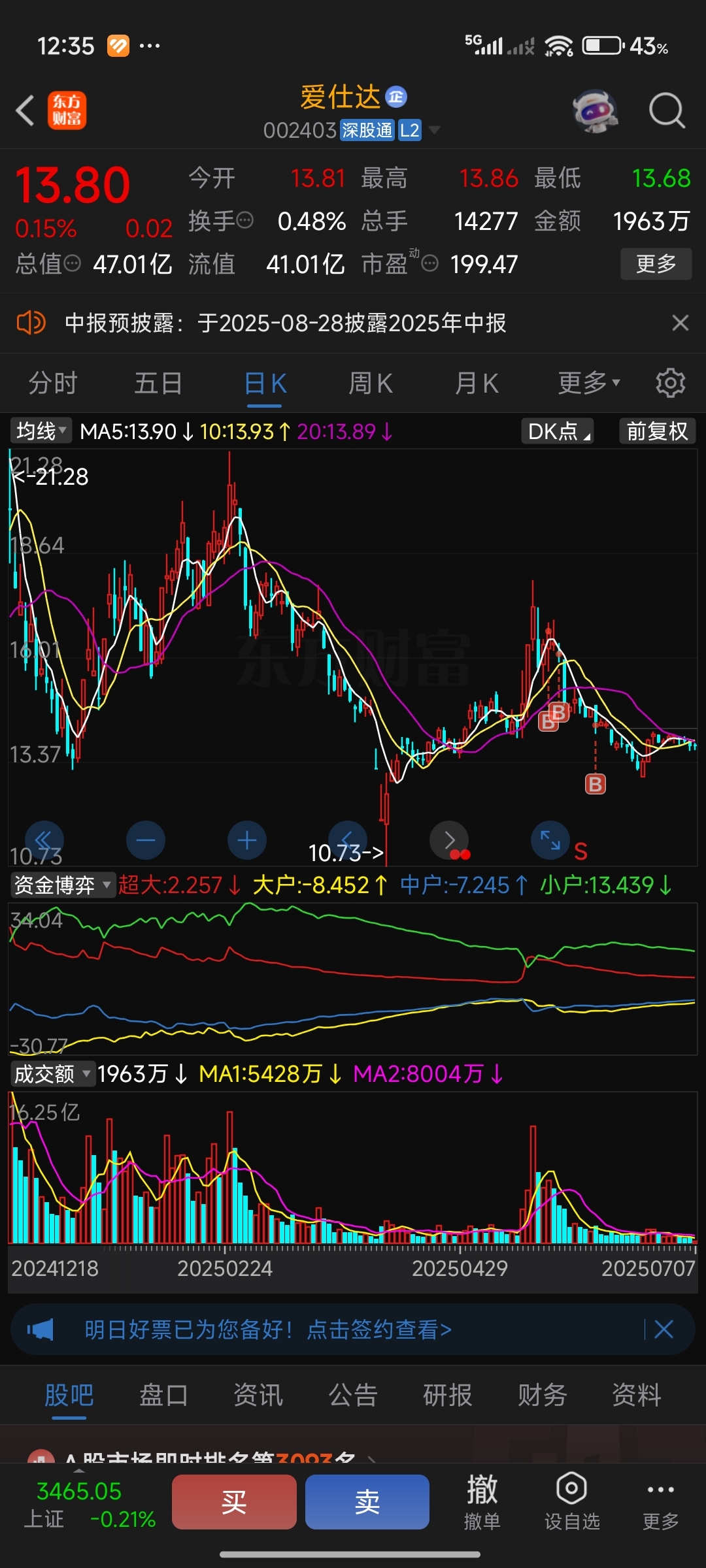This screenshot has width=706, height=1568.
Task: Tap the megaphone promo icon
Action: [x=41, y=1329]
